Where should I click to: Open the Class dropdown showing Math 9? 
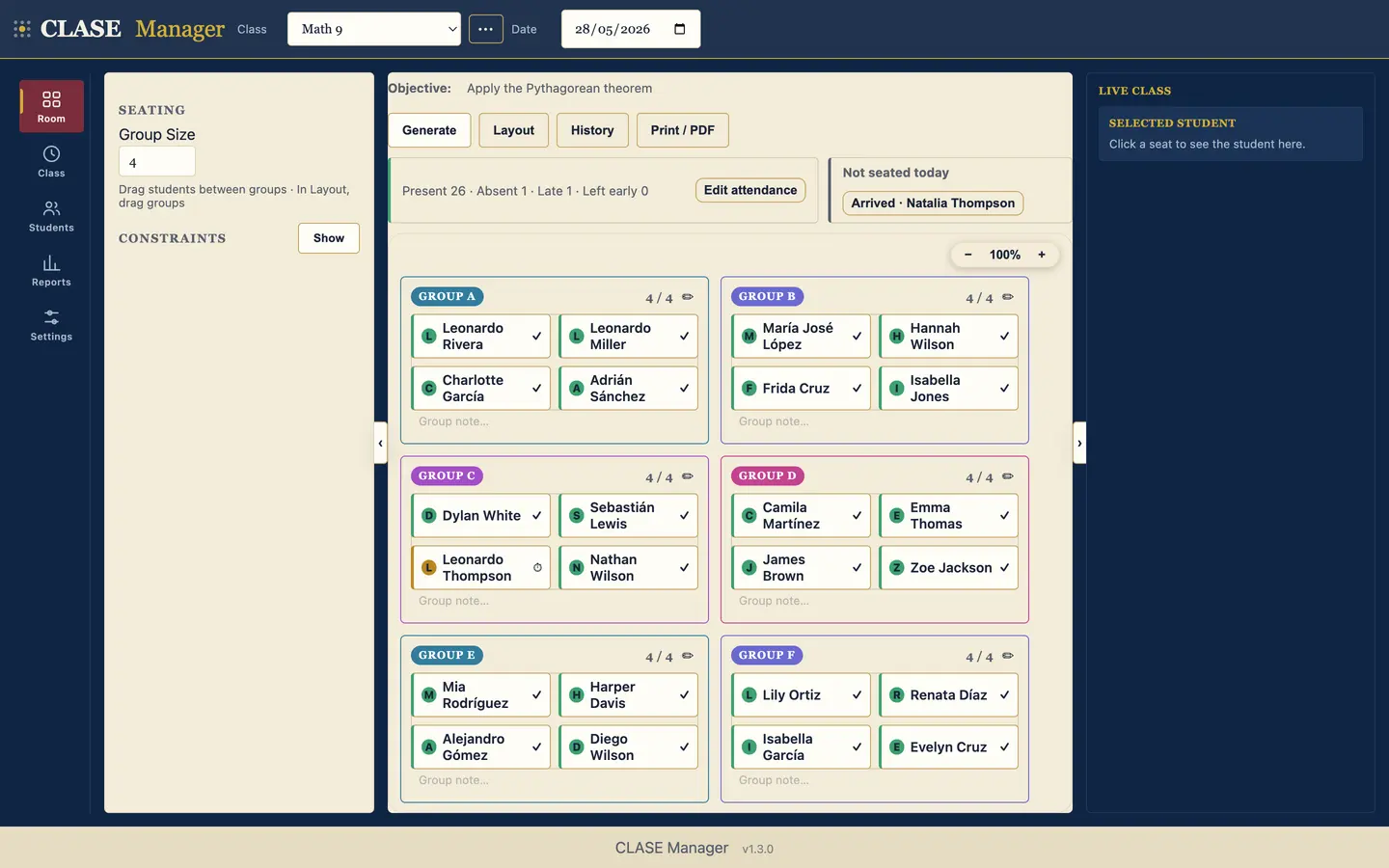[374, 29]
